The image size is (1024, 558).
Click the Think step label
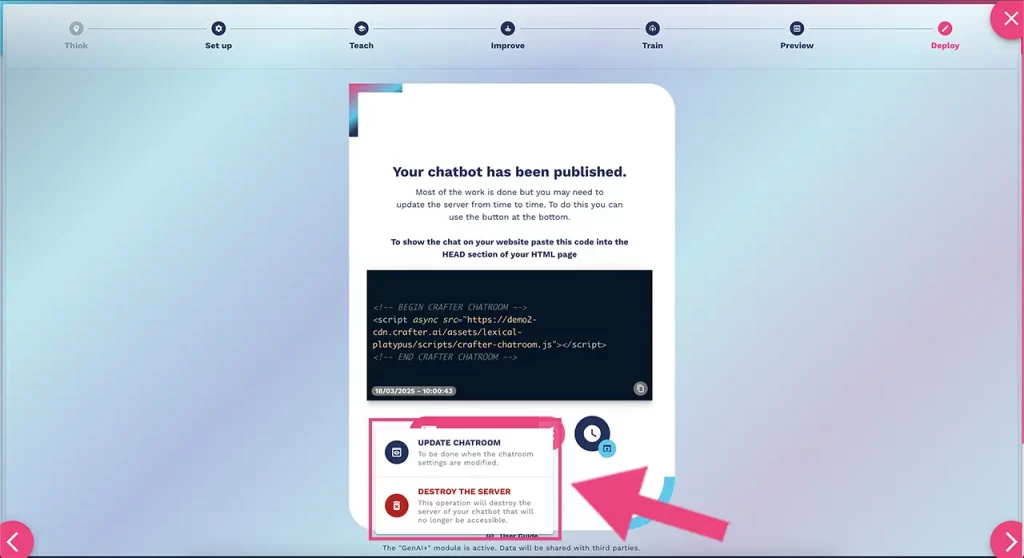point(76,46)
